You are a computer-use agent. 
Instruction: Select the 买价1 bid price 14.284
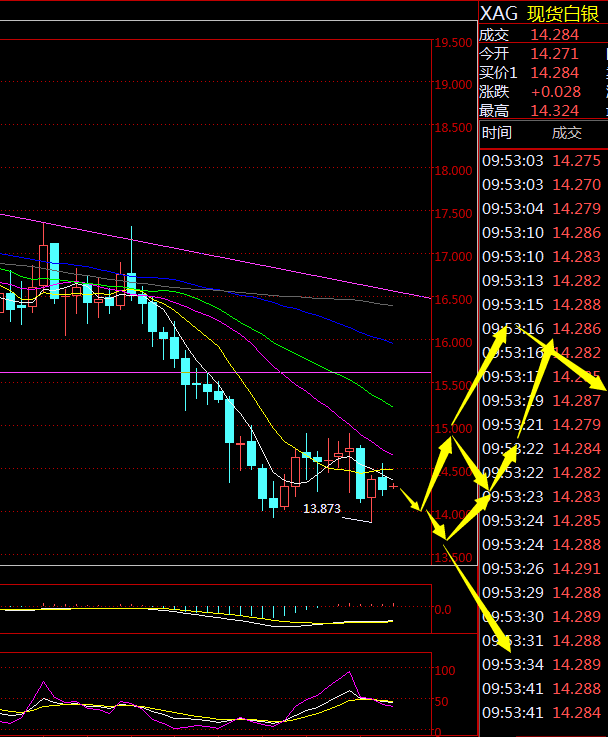pyautogui.click(x=554, y=73)
